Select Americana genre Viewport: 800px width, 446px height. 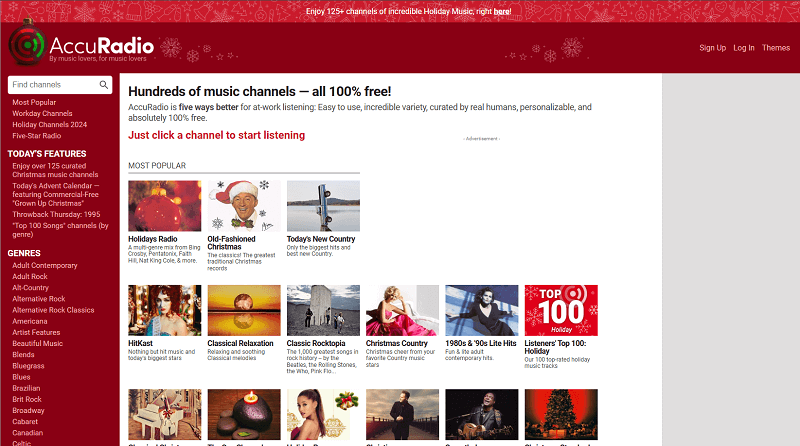coord(30,321)
